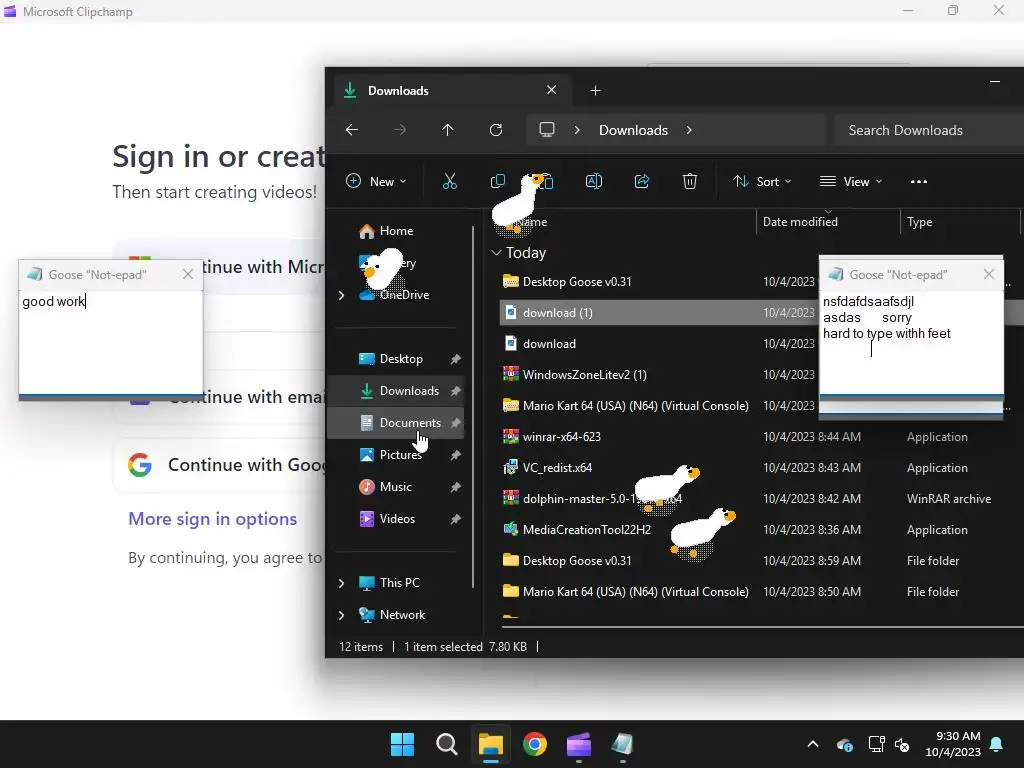Click the chevron before Downloads in address bar
This screenshot has height=768, width=1024.
tap(577, 130)
